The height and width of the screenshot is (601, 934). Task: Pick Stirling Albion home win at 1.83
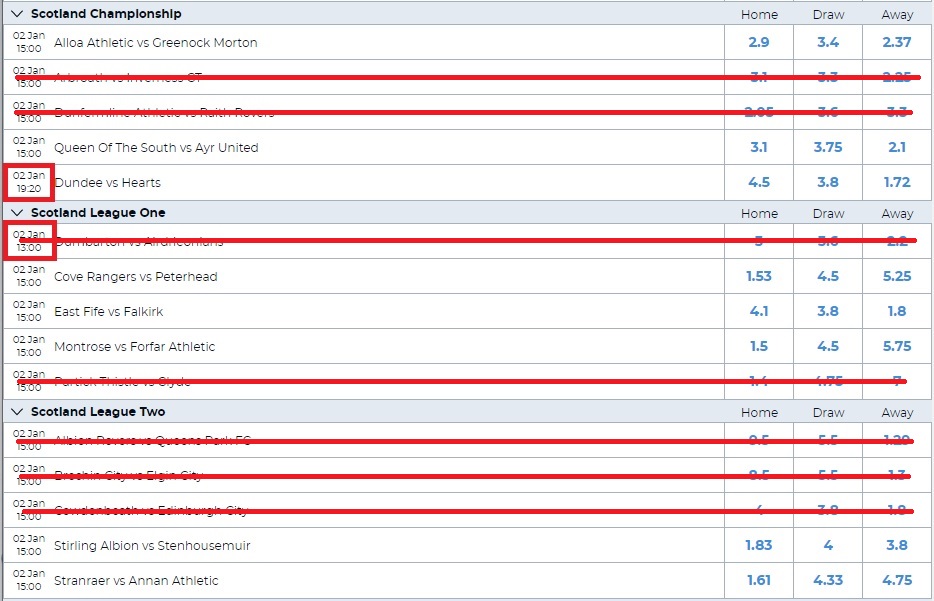[x=759, y=546]
